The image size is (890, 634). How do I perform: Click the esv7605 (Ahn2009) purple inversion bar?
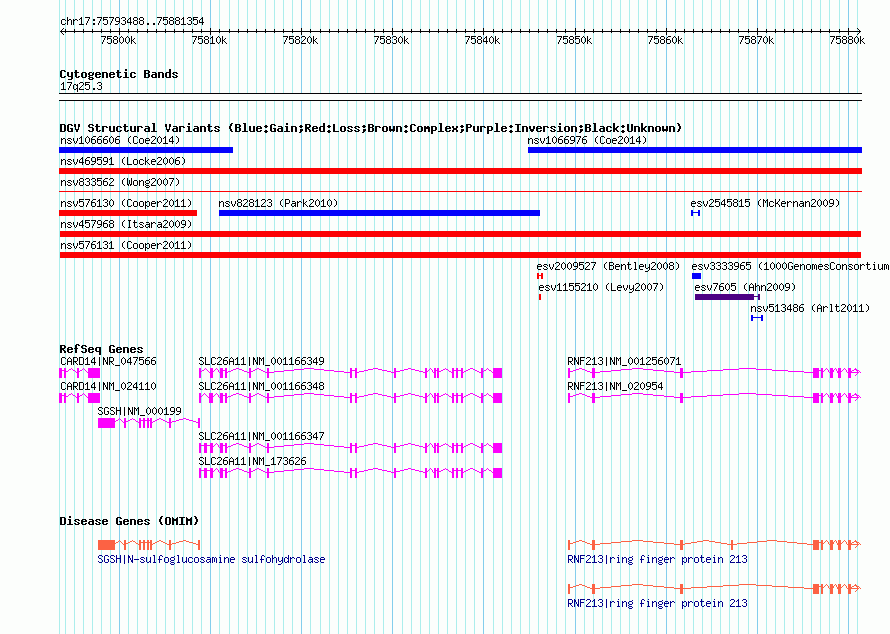pyautogui.click(x=727, y=297)
